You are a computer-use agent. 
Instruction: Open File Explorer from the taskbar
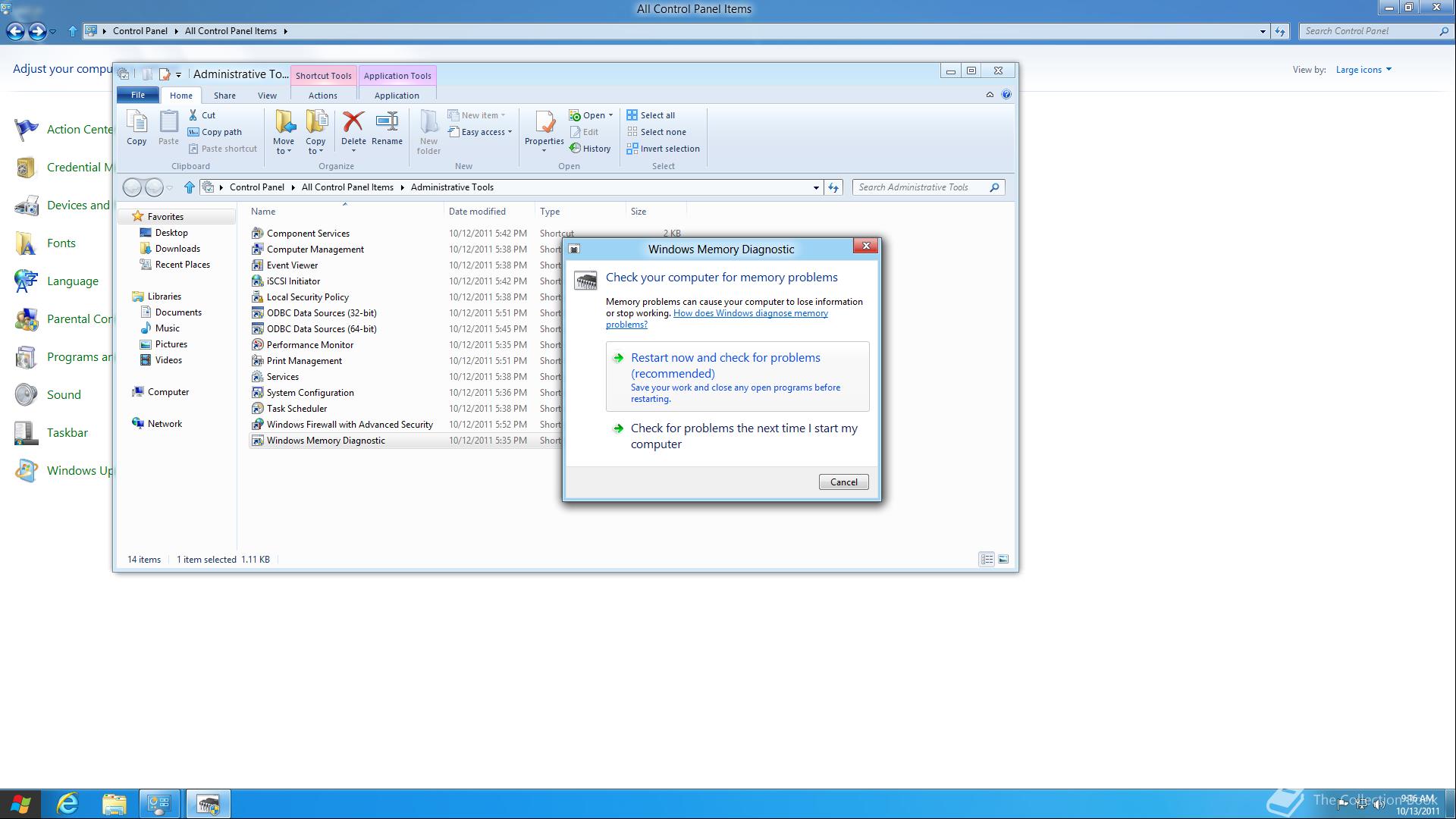coord(114,804)
